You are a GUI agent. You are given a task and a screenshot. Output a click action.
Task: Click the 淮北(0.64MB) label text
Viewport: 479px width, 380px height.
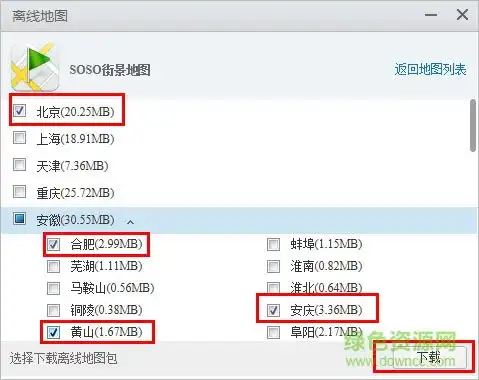pyautogui.click(x=326, y=288)
